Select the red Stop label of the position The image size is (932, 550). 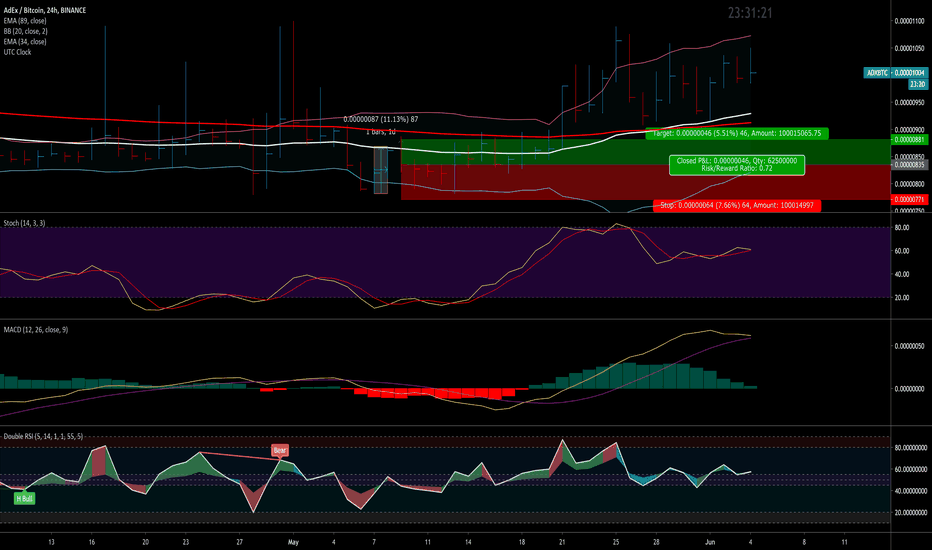(x=737, y=205)
